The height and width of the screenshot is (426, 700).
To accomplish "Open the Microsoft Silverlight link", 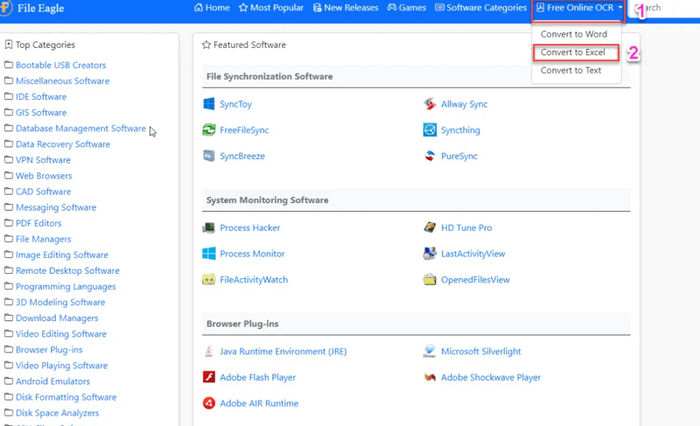I will 481,351.
